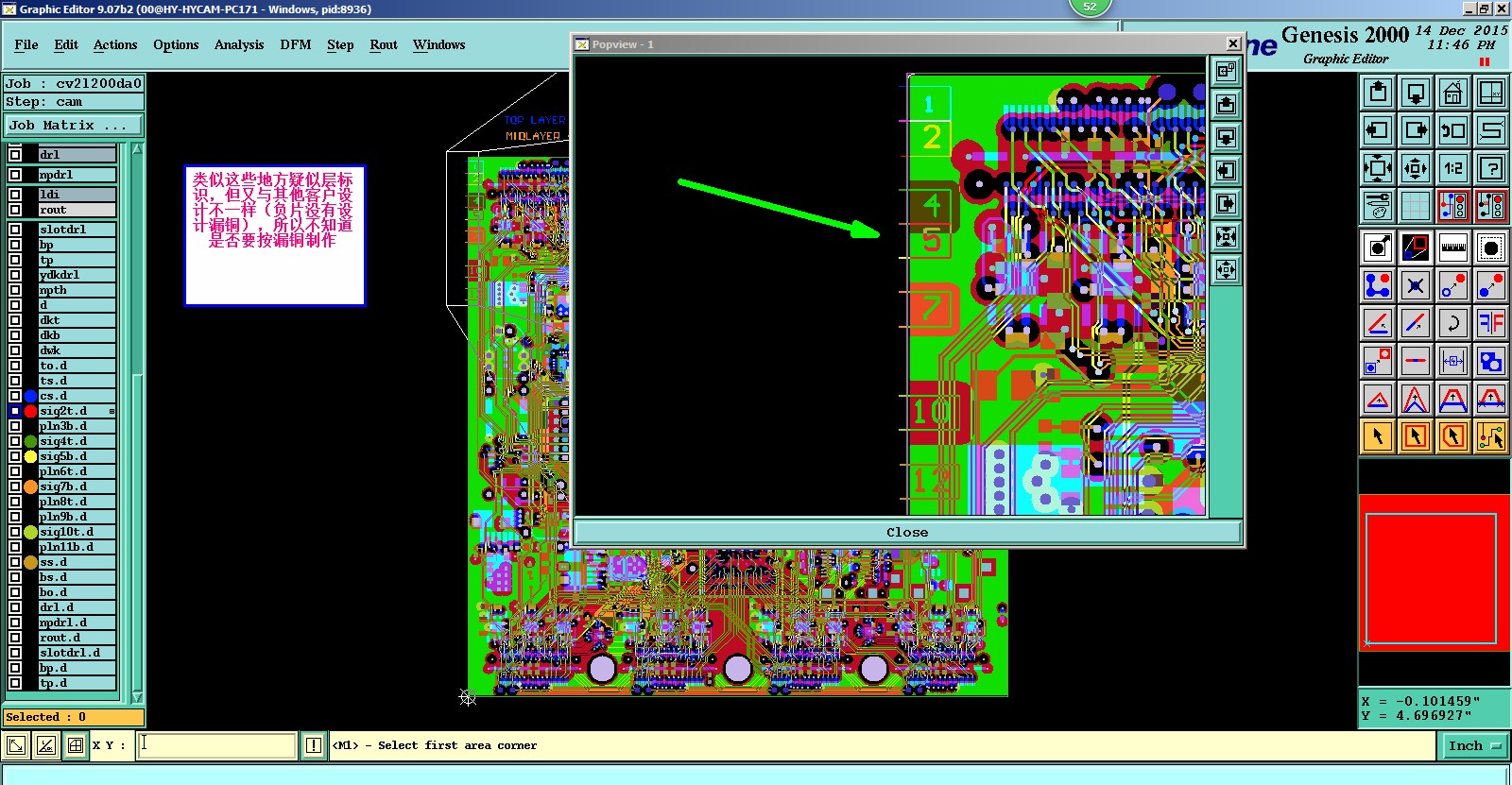This screenshot has height=785, width=1512.
Task: Select the ruler measure tool
Action: (x=1453, y=247)
